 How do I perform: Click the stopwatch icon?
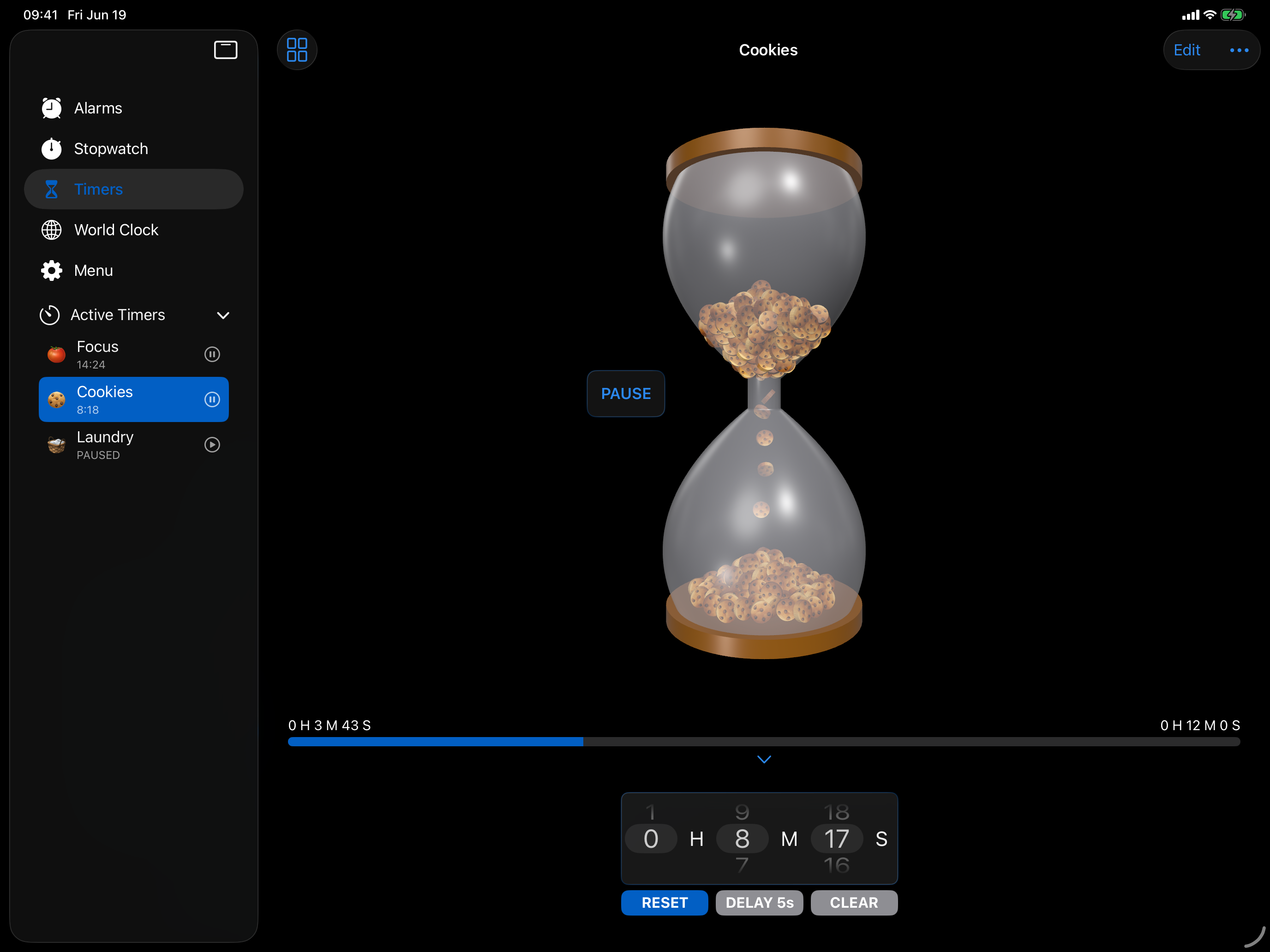point(52,149)
